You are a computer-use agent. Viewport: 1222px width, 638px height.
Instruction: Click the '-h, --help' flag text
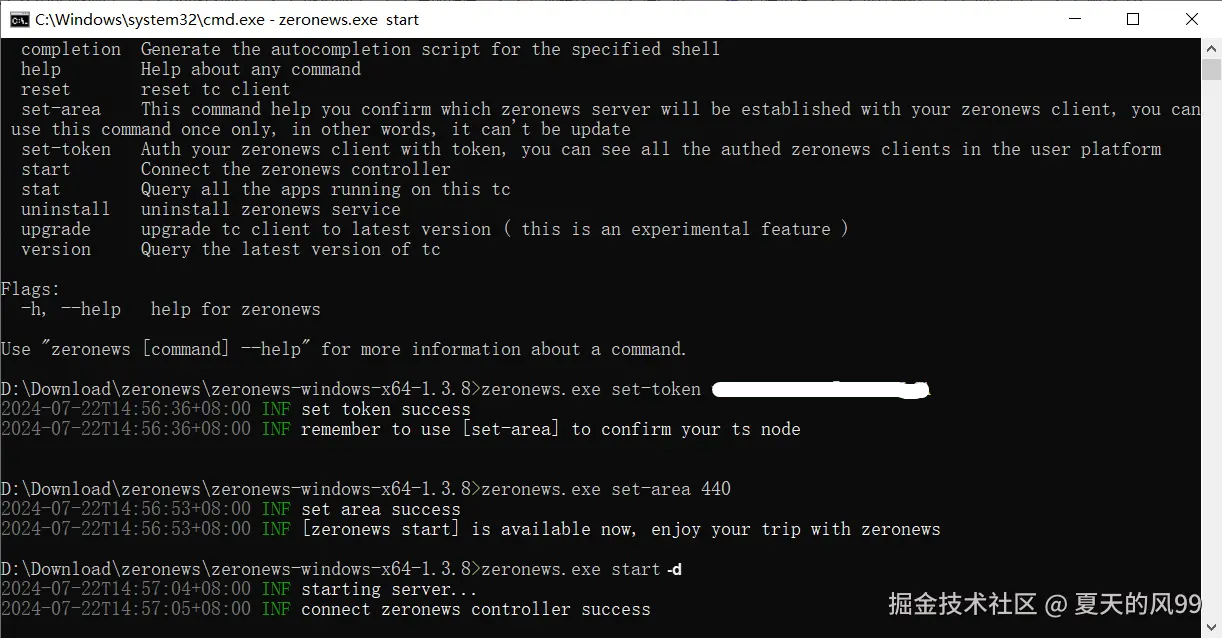pos(71,309)
